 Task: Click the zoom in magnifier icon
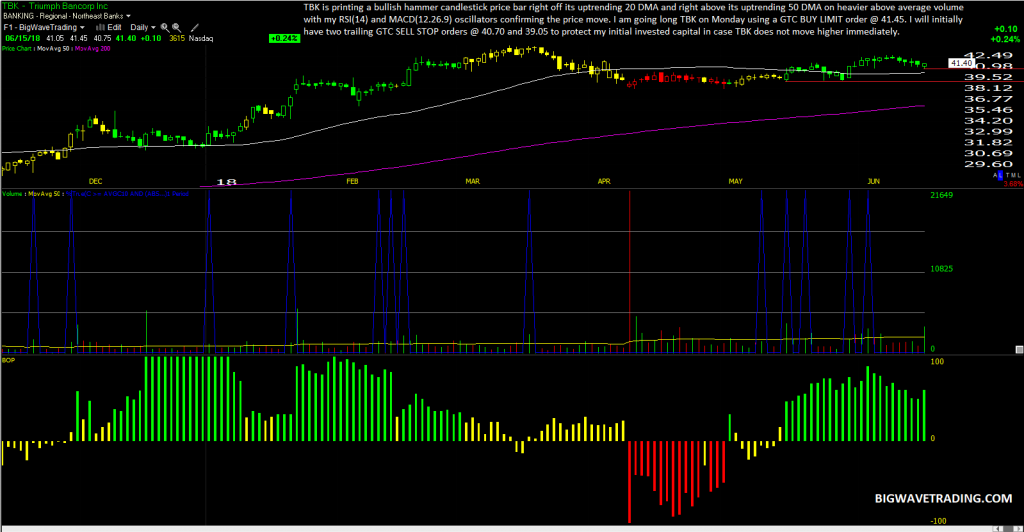[x=165, y=27]
